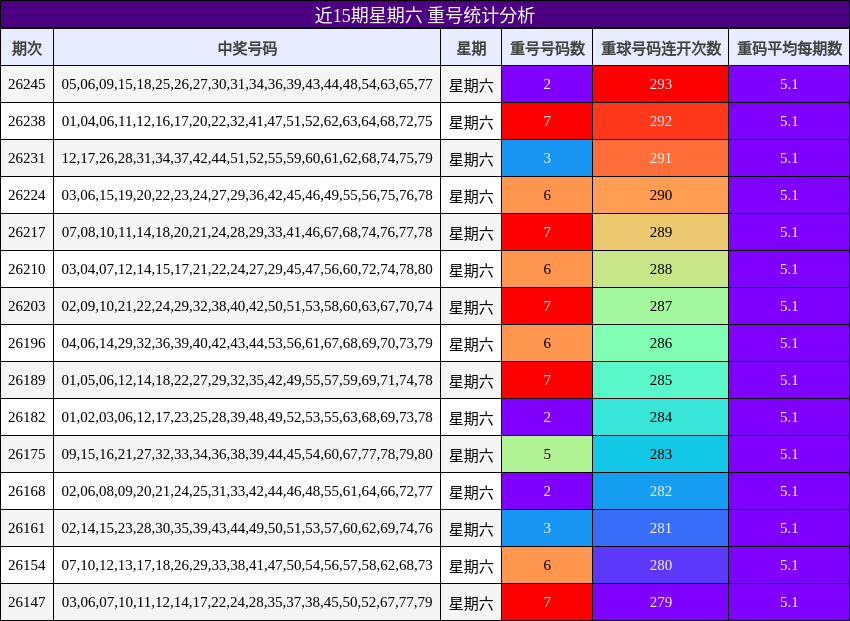This screenshot has height=621, width=850.
Task: Click the tan cell showing 289
Action: click(x=660, y=232)
